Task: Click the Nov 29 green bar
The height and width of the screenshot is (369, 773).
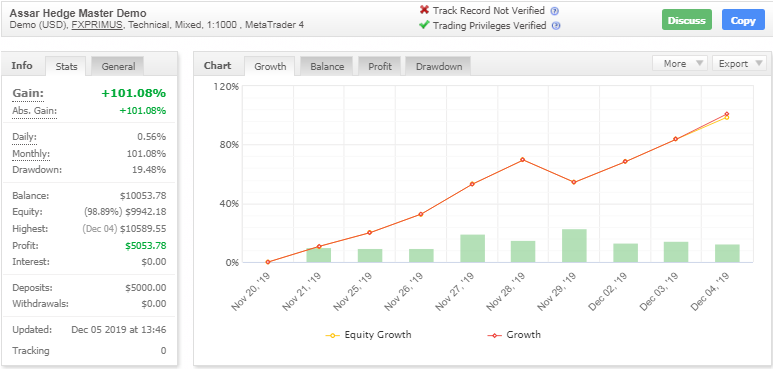Action: [574, 245]
